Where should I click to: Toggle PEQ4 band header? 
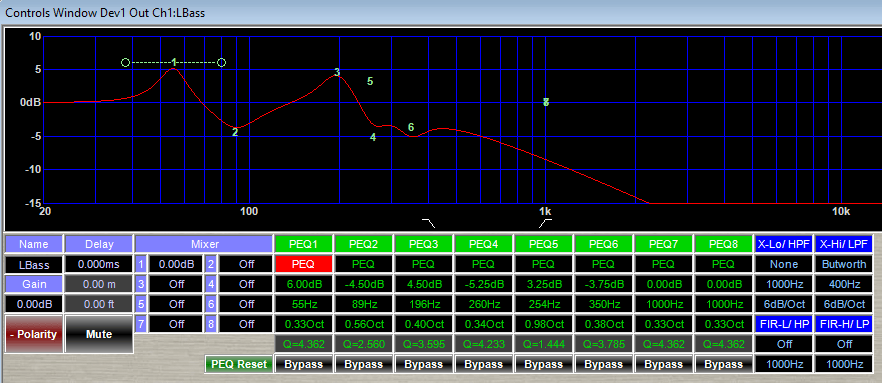(x=484, y=244)
